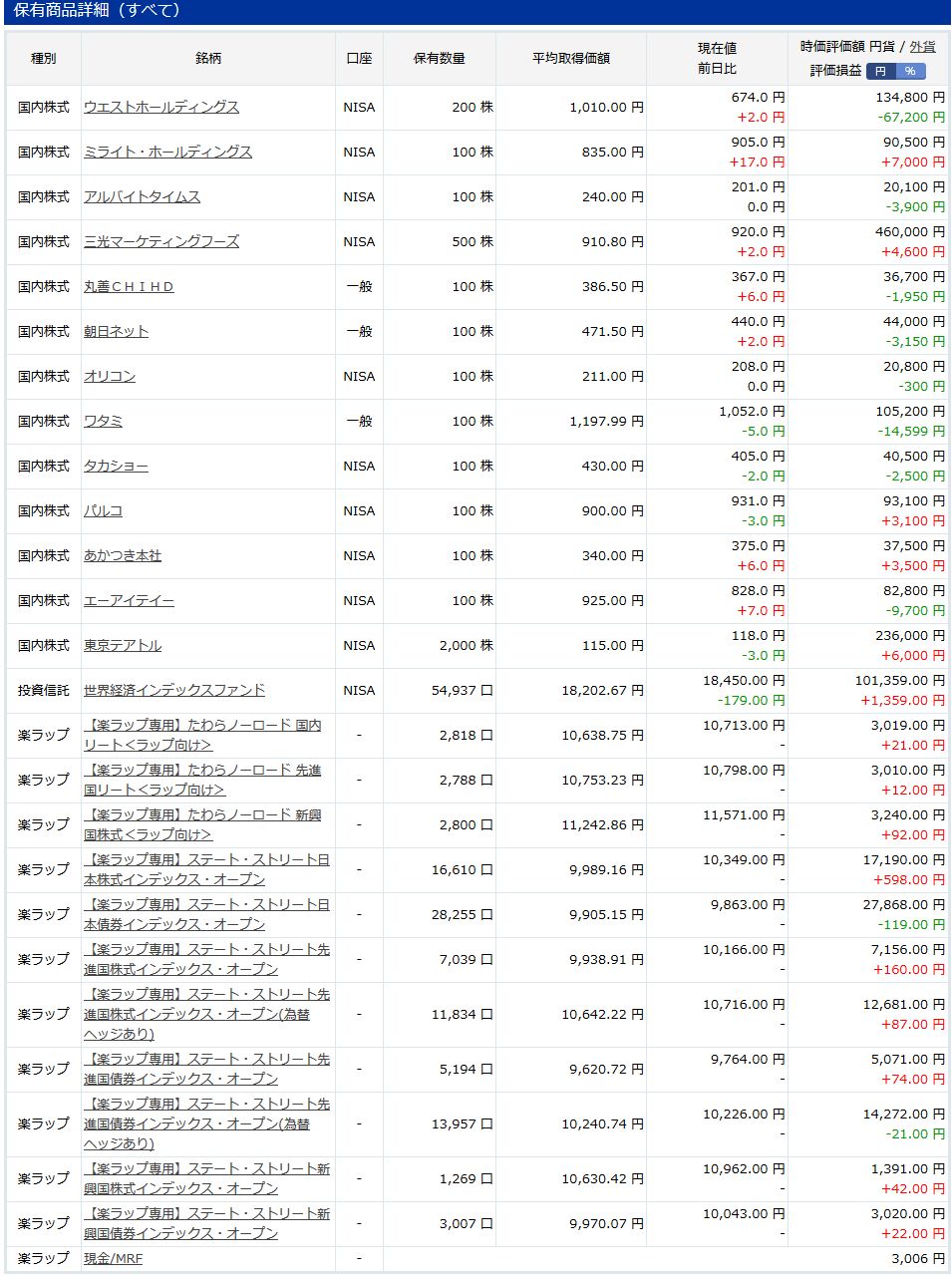
Task: Click 保有商品詳細（すべて）section title
Action: click(97, 10)
